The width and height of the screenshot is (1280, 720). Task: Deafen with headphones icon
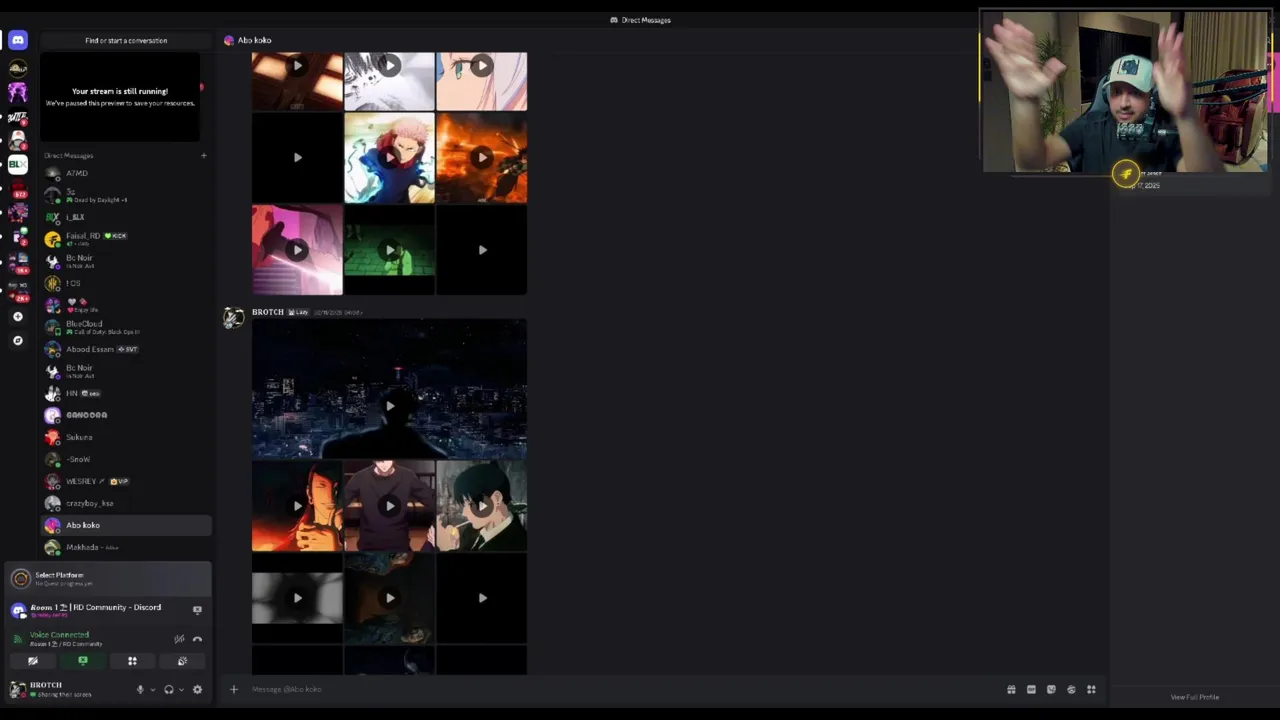click(168, 689)
